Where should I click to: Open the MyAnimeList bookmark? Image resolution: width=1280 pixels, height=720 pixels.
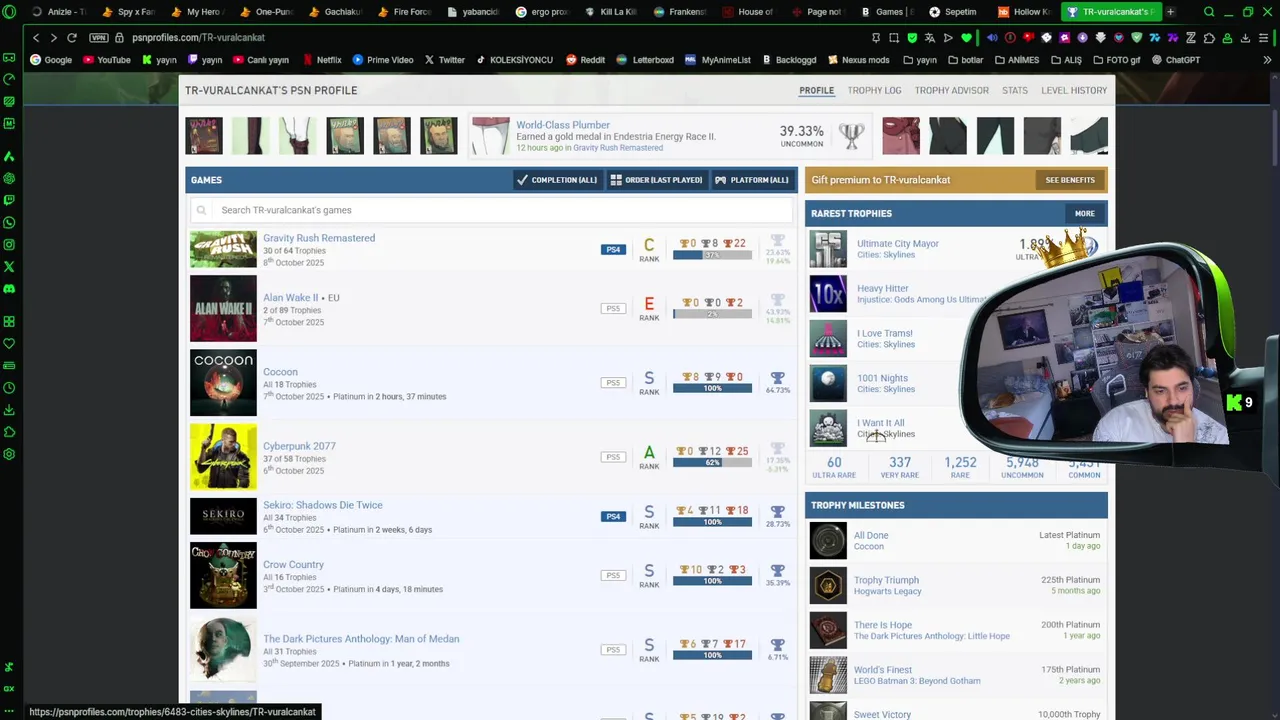(x=718, y=60)
